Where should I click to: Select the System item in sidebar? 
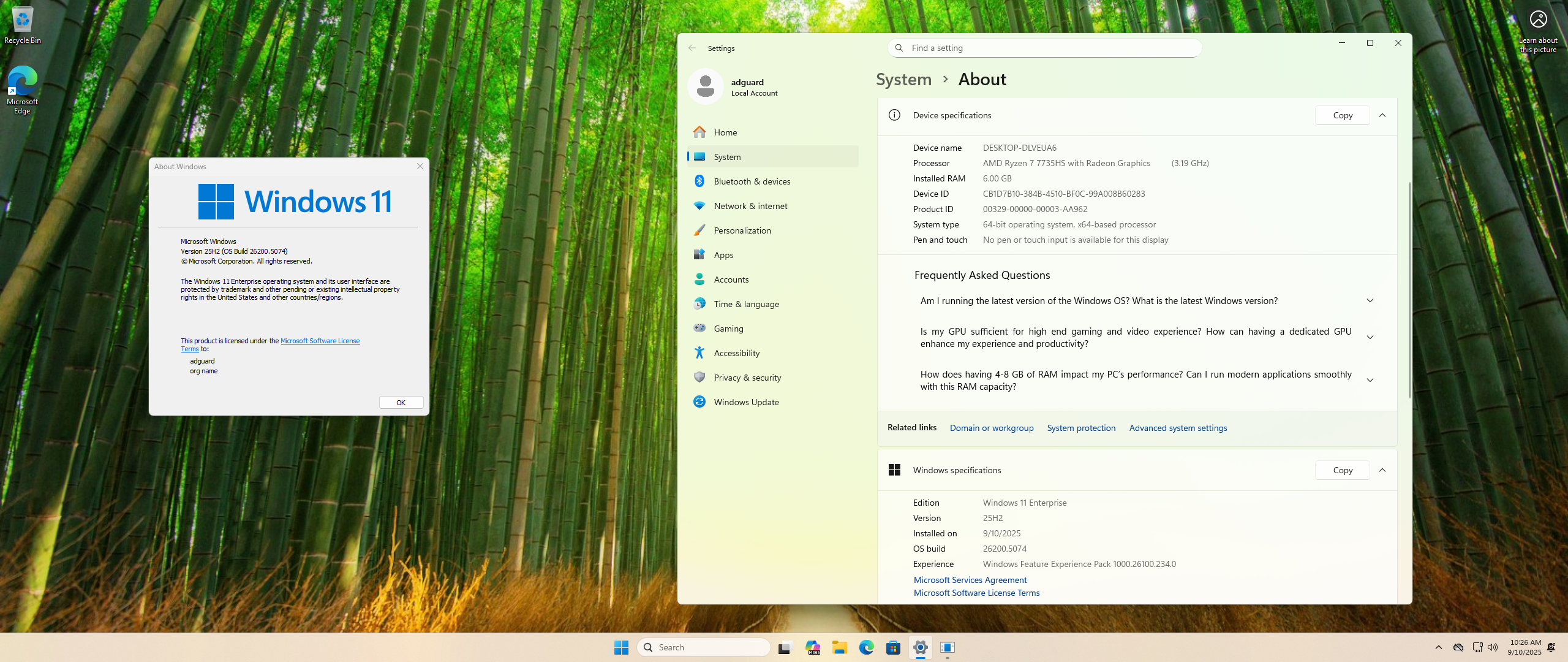coord(772,157)
